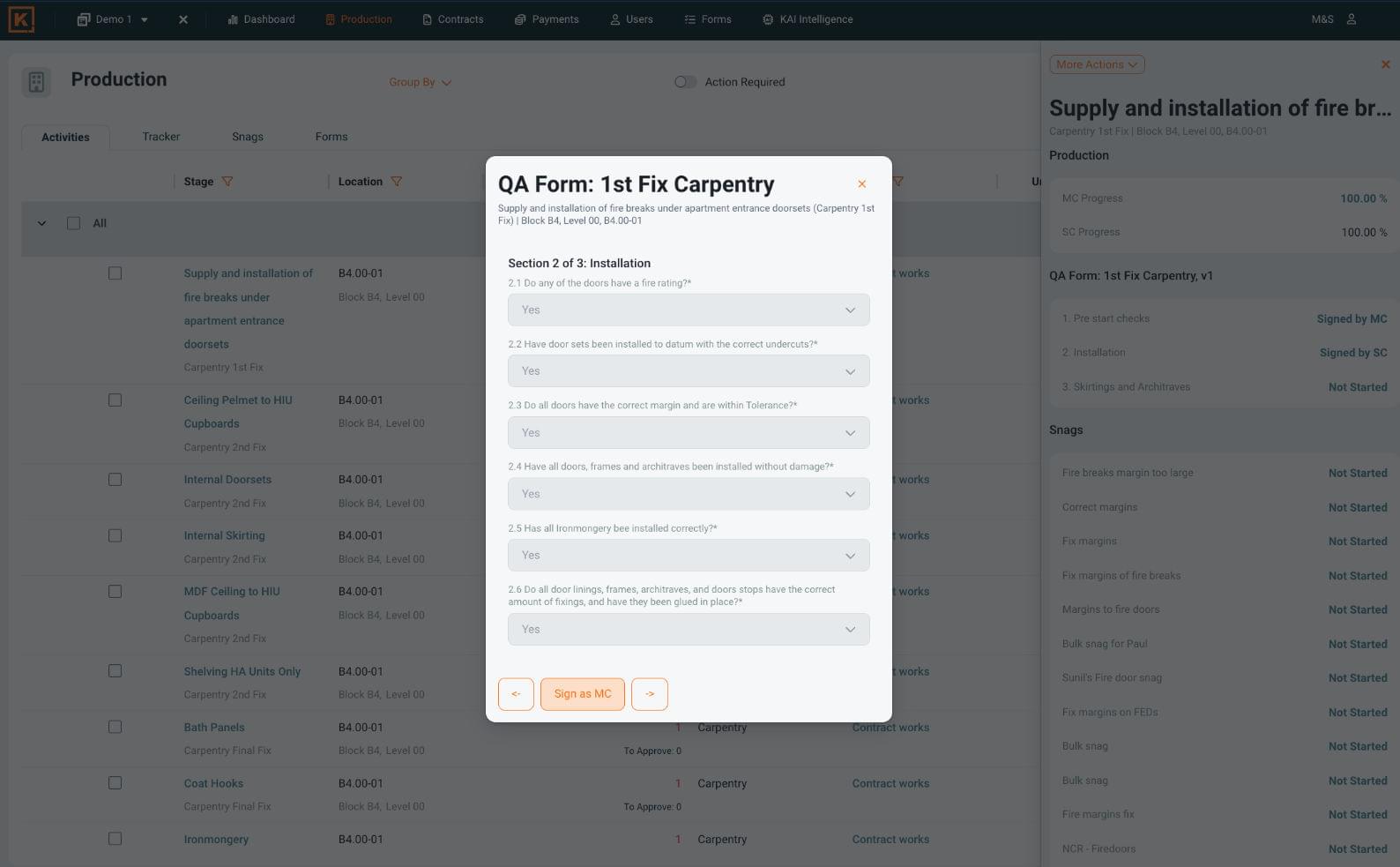Open the Group By dropdown
This screenshot has width=1400, height=867.
click(420, 82)
